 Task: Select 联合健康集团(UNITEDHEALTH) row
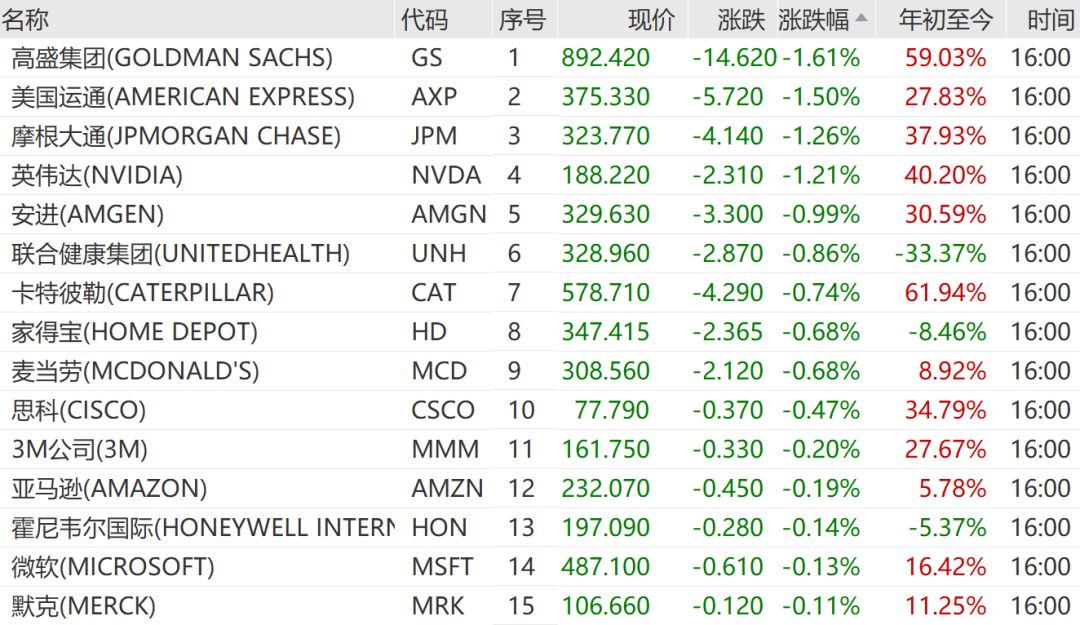click(181, 254)
